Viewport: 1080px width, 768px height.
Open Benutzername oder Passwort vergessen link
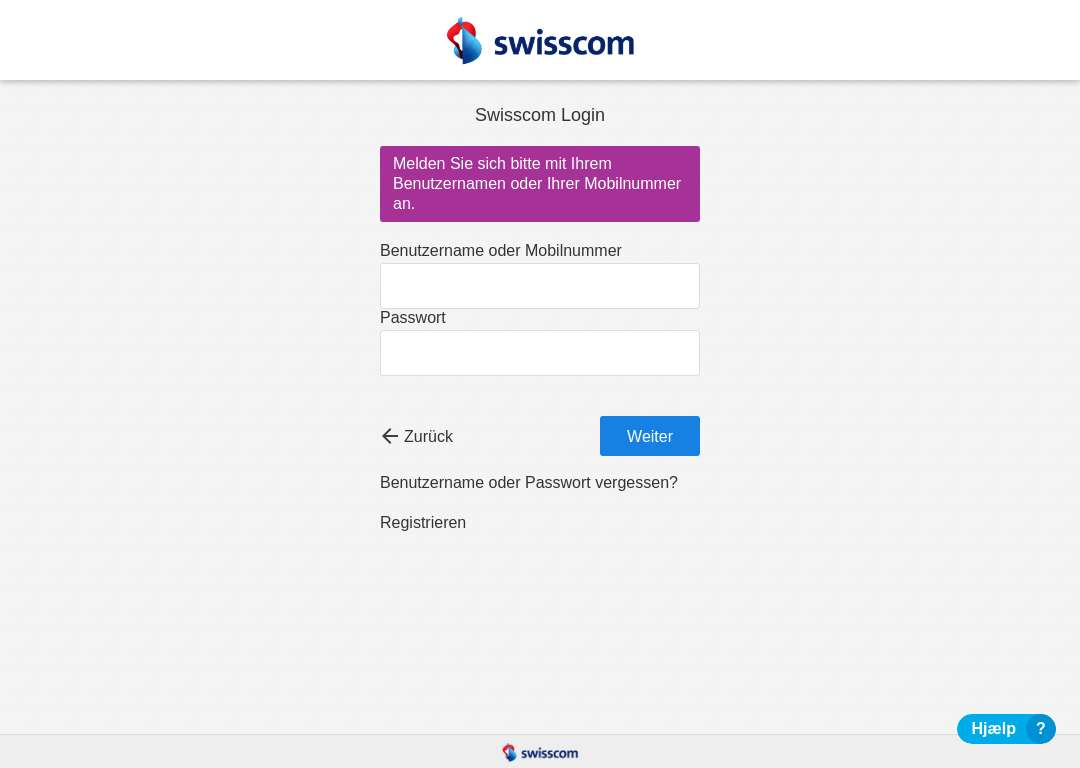click(528, 483)
